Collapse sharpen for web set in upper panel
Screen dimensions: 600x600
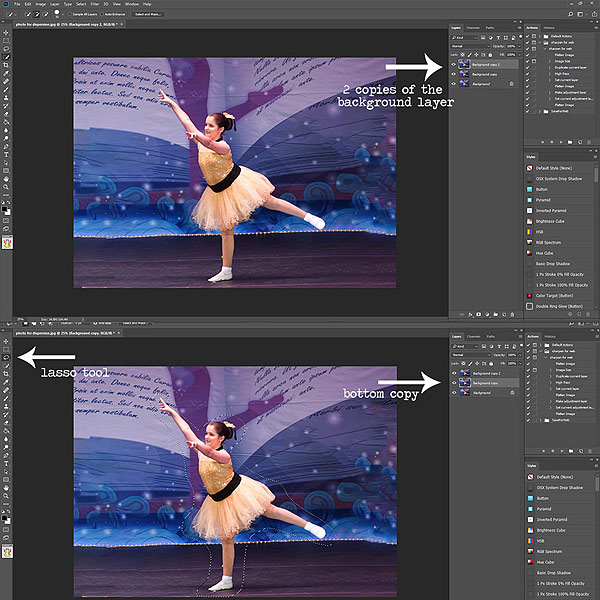point(540,42)
